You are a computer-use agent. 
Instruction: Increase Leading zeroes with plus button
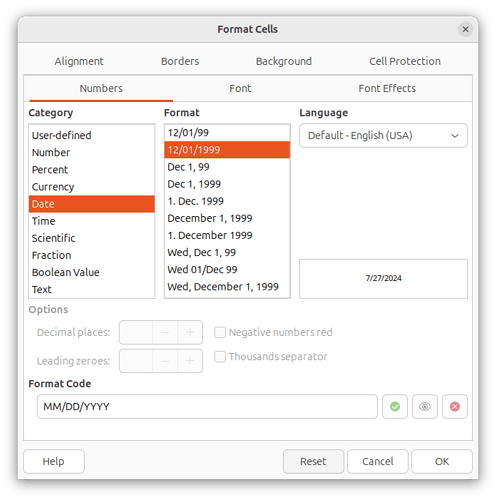pyautogui.click(x=190, y=361)
